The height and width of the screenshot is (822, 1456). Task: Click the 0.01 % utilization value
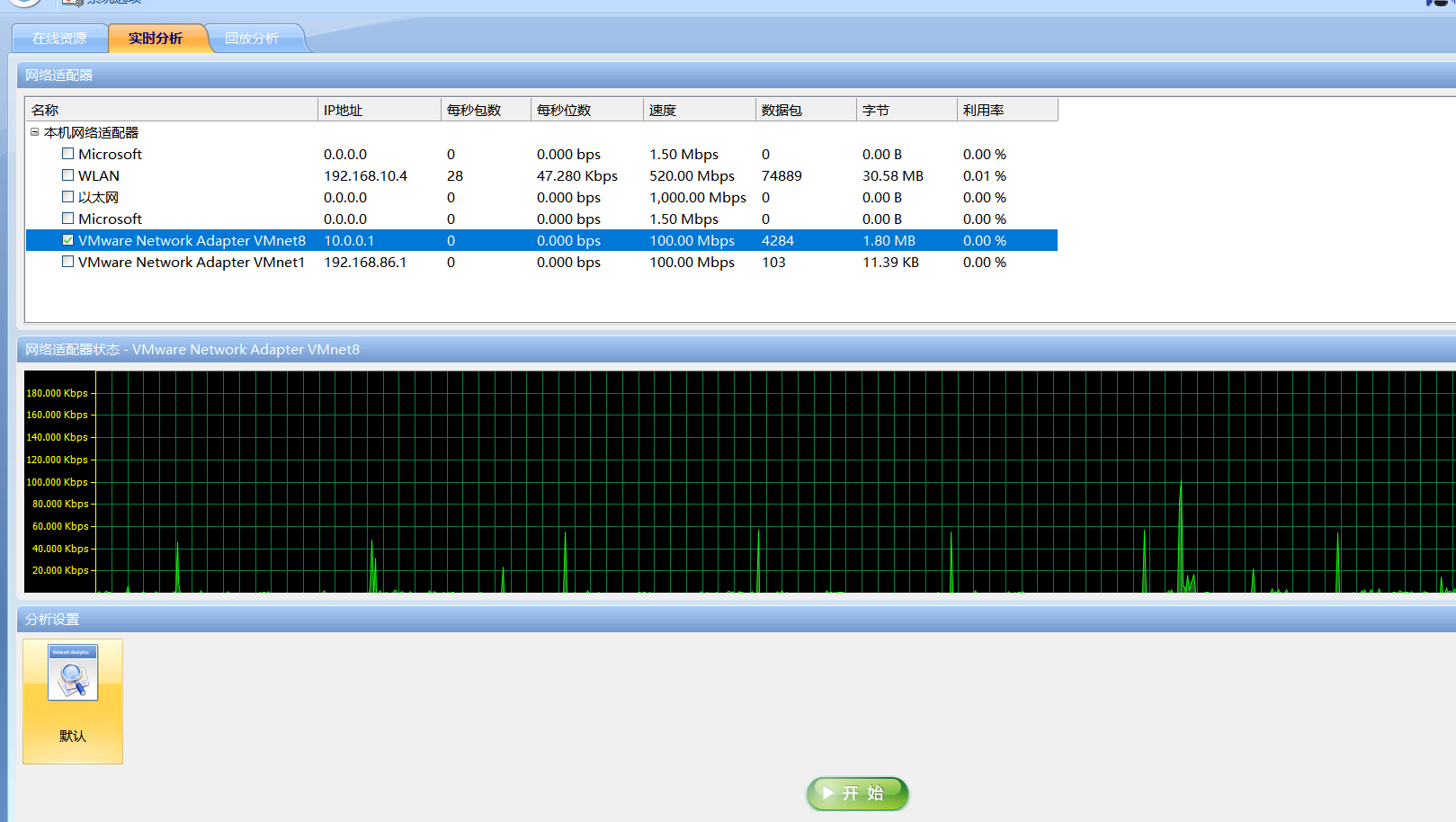(985, 176)
